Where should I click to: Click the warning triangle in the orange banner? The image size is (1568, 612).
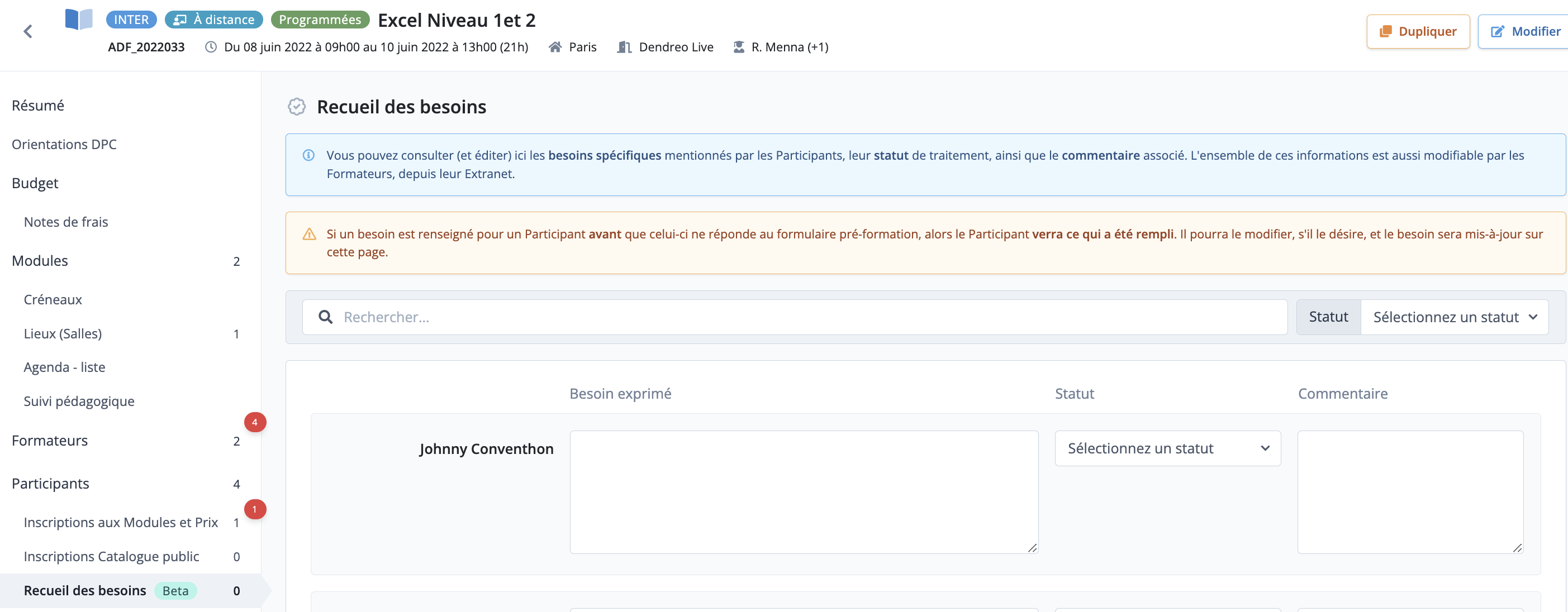coord(308,233)
